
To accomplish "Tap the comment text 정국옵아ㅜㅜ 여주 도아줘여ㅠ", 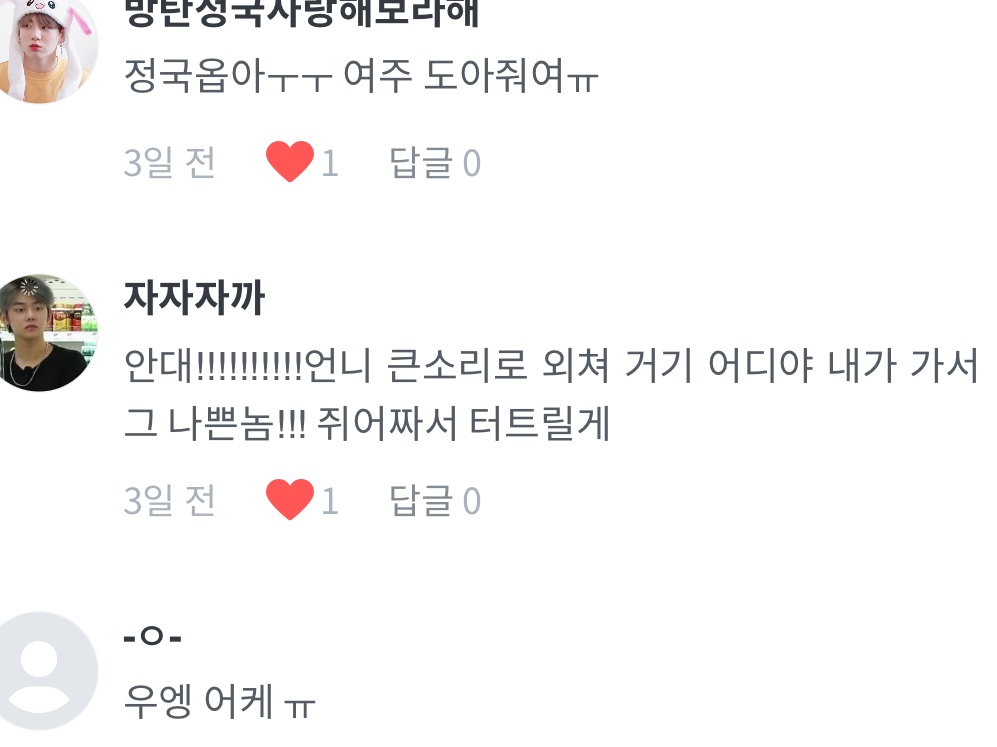I will [361, 76].
